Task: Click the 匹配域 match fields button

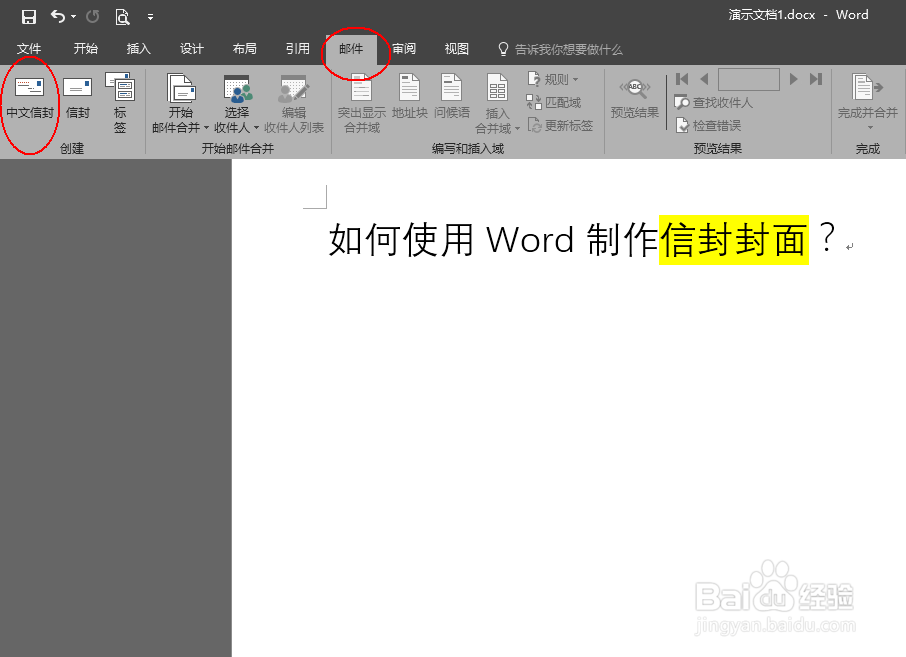Action: pos(554,102)
